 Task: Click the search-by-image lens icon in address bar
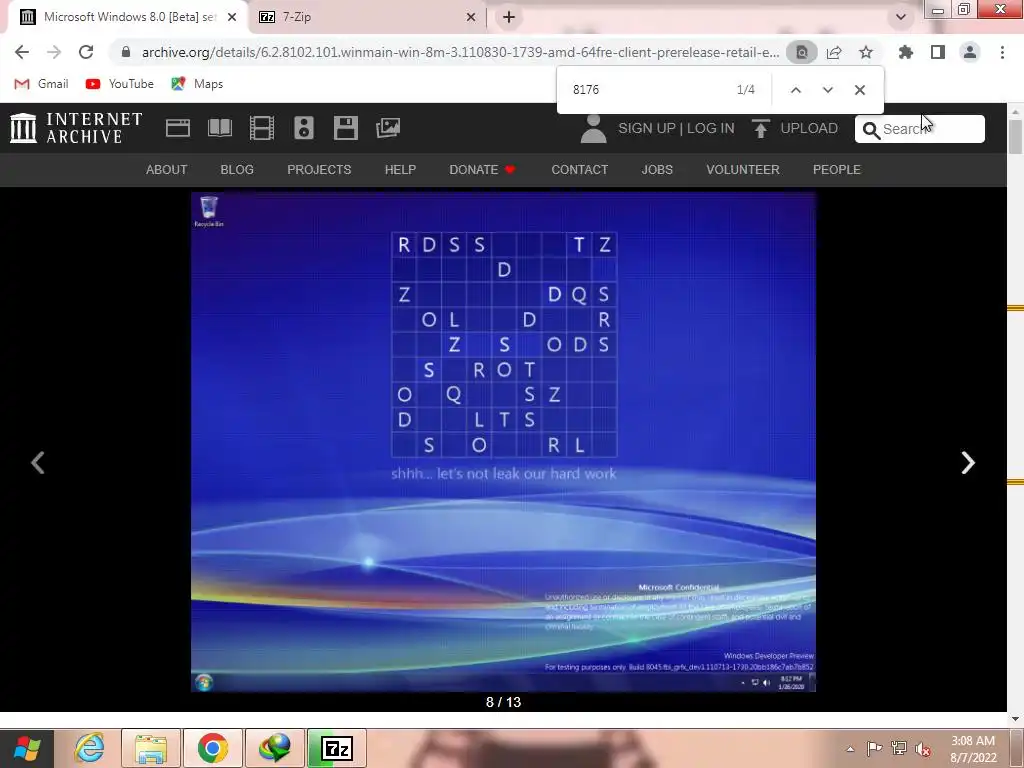[802, 52]
